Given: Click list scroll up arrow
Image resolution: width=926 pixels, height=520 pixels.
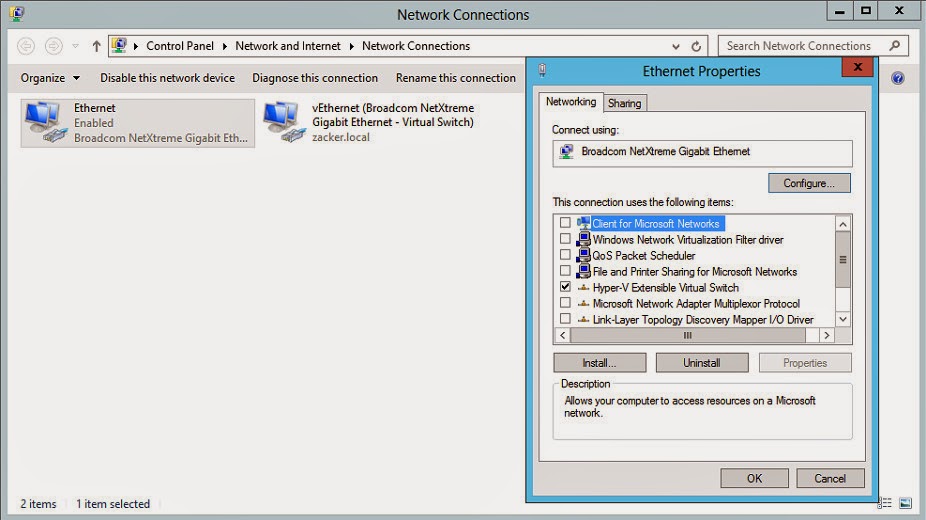Looking at the screenshot, I should click(x=843, y=224).
